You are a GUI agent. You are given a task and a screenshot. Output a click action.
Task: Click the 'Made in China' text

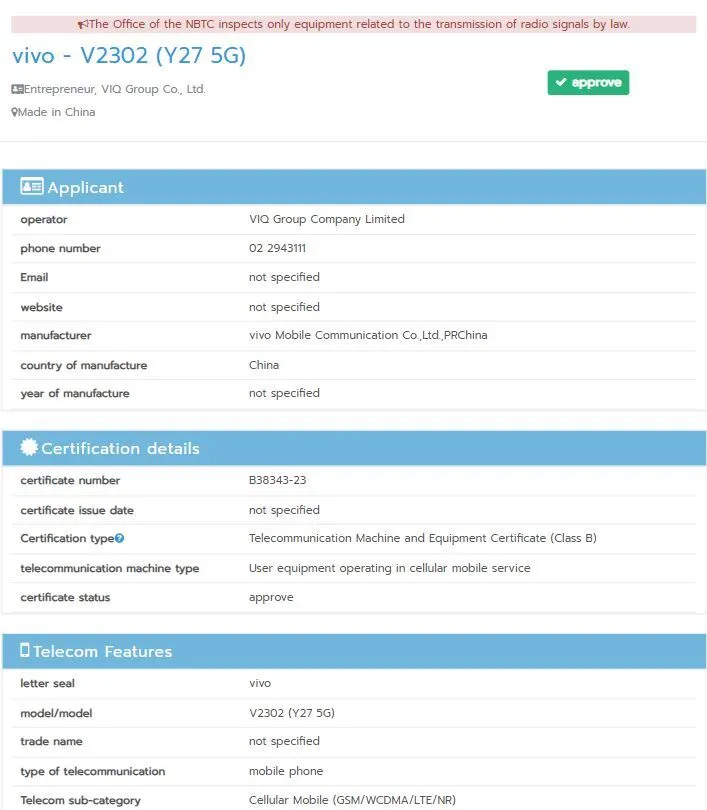57,112
